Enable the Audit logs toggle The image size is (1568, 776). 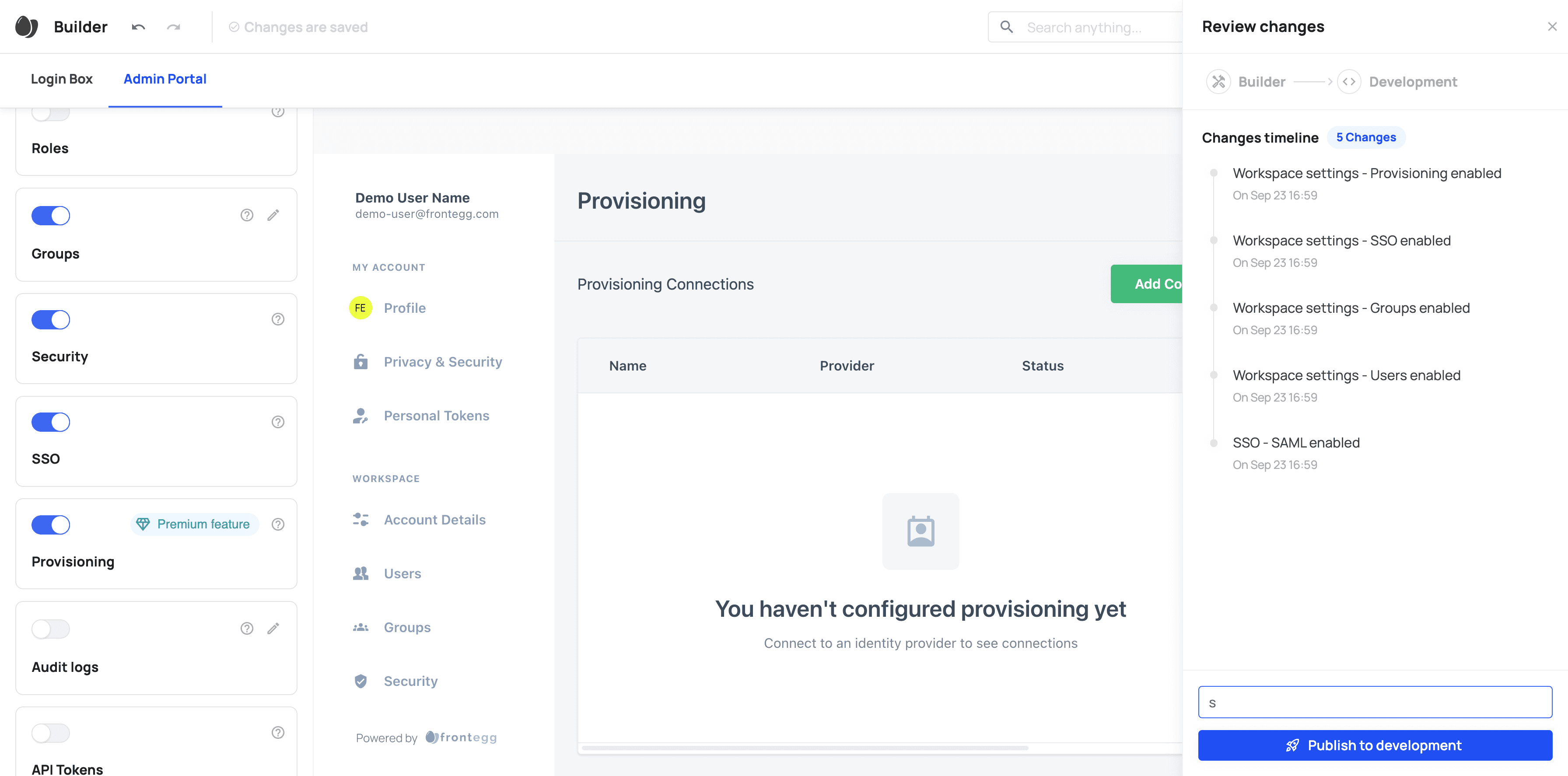pos(50,629)
